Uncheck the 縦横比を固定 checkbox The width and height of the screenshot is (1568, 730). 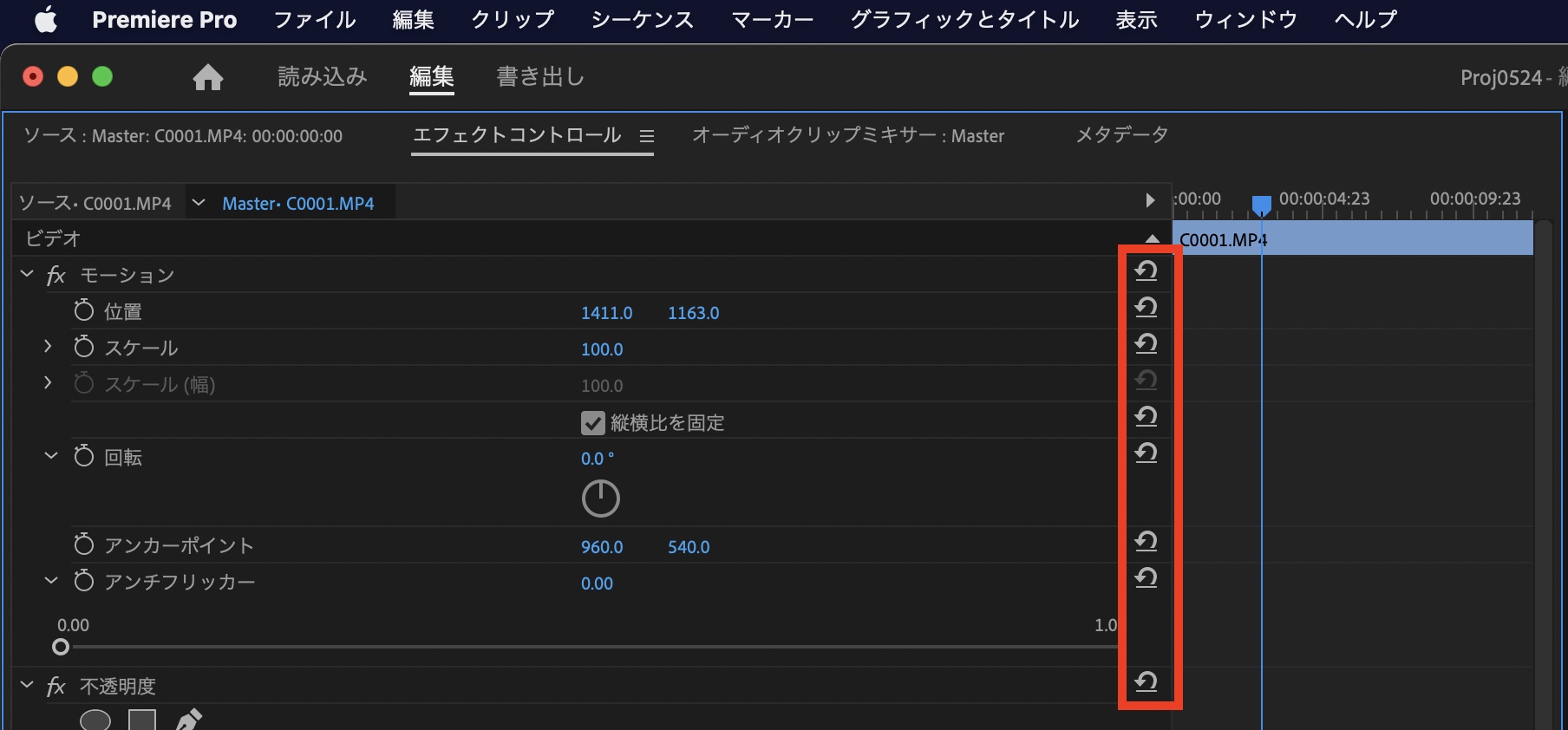593,423
